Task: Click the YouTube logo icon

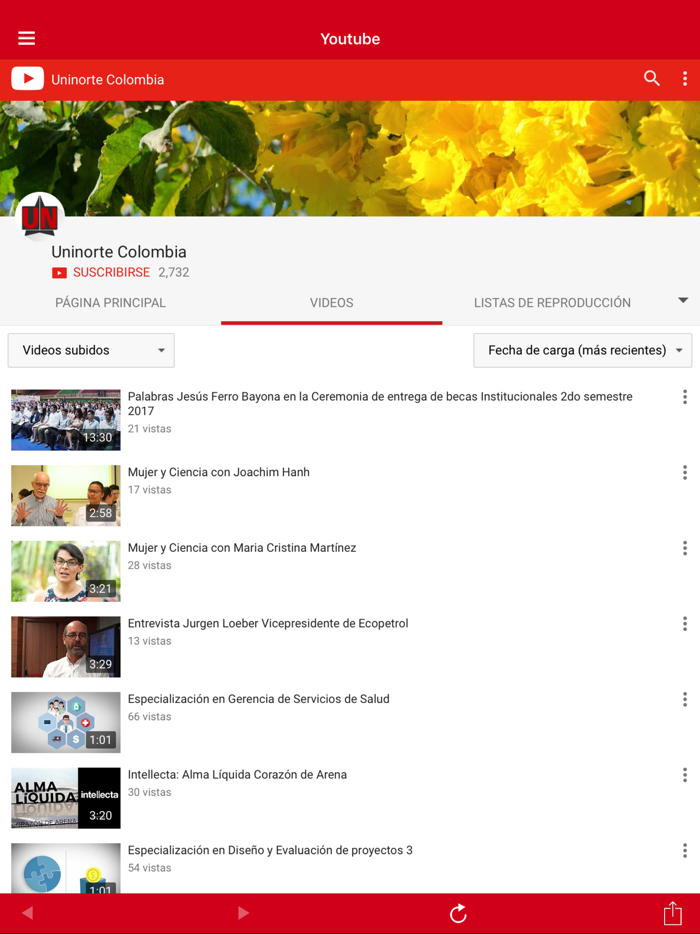Action: click(x=27, y=79)
